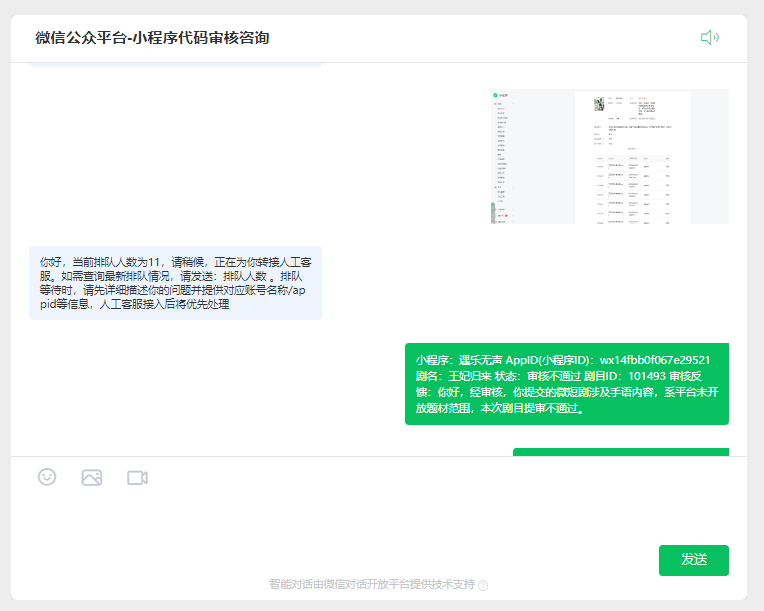
Task: Click footer text 智能对话由微信对话开放平台提供技术支持
Action: tap(372, 584)
